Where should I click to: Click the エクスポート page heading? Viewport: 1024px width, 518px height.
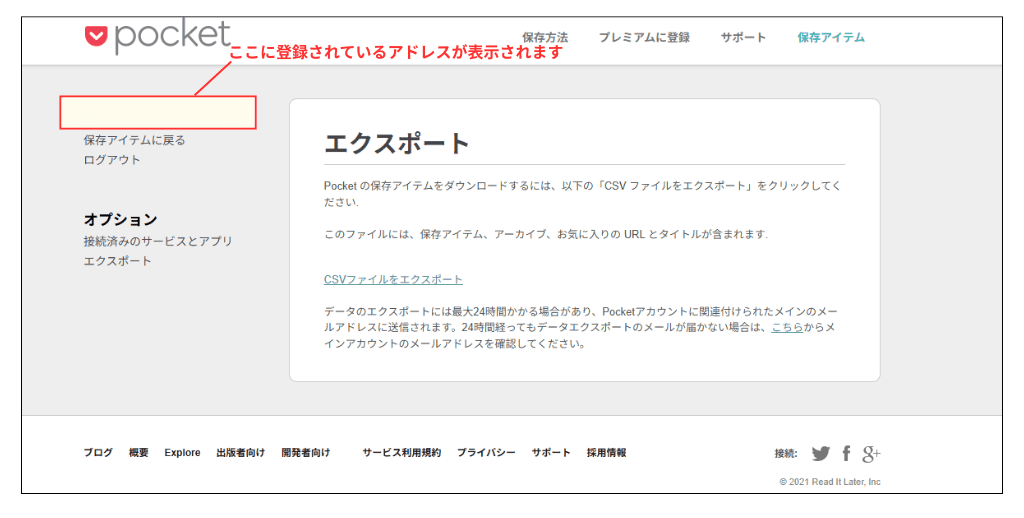pos(396,143)
